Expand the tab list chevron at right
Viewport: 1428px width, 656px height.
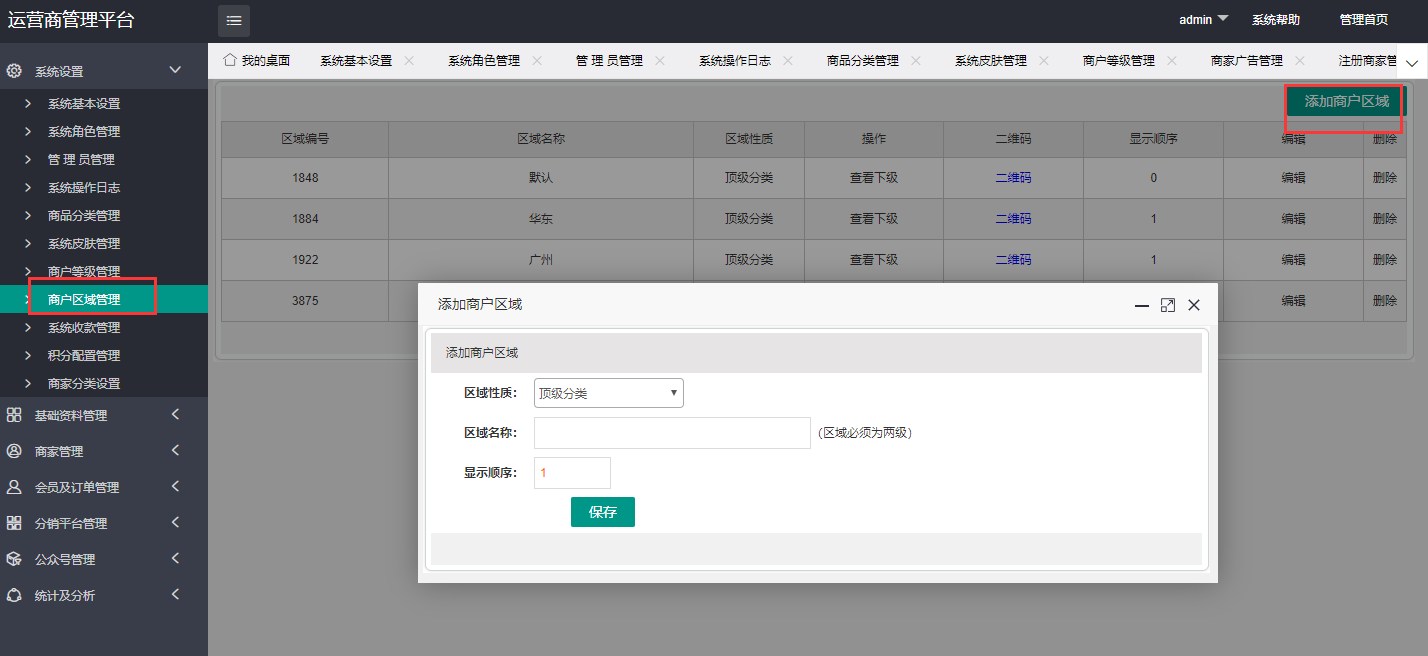[x=1412, y=63]
